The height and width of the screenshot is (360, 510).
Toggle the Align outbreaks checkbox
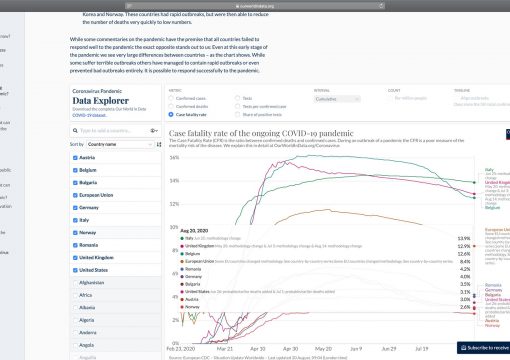pyautogui.click(x=456, y=98)
